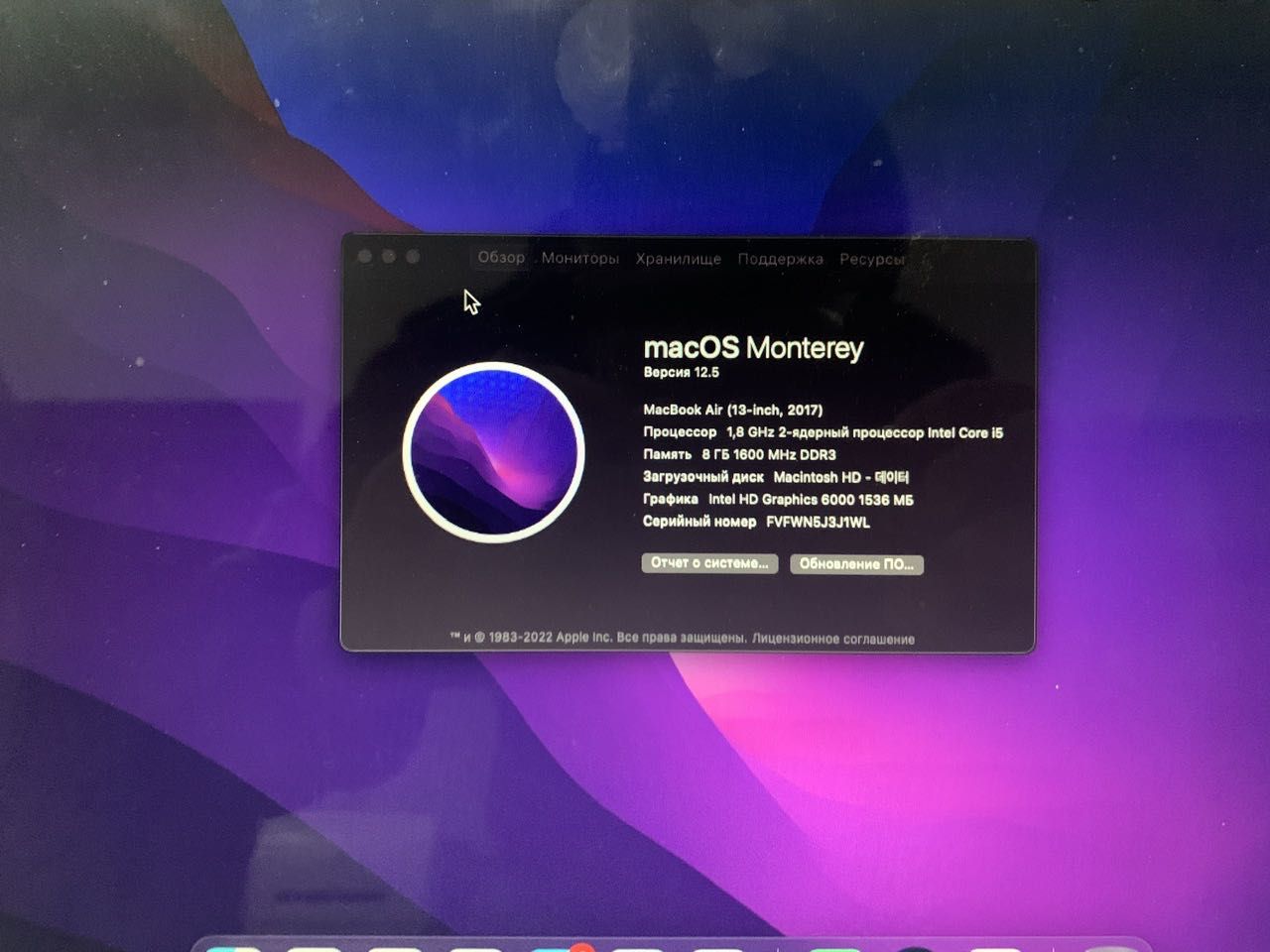Click the macOS Monterey heading
This screenshot has height=952, width=1270.
point(754,347)
